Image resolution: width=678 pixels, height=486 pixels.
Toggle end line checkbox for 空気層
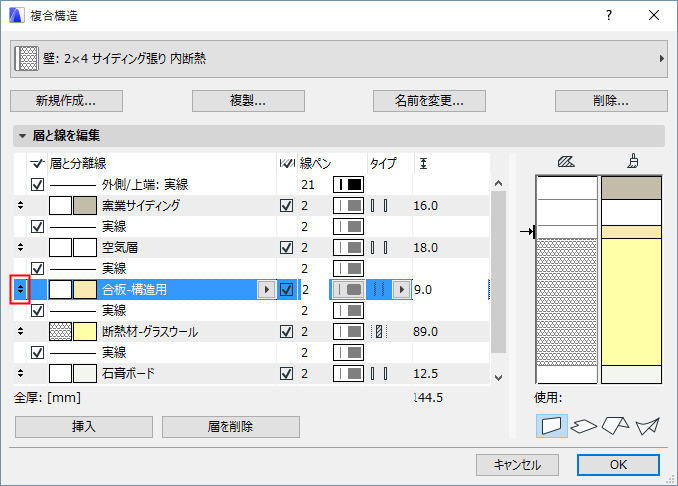click(x=286, y=247)
